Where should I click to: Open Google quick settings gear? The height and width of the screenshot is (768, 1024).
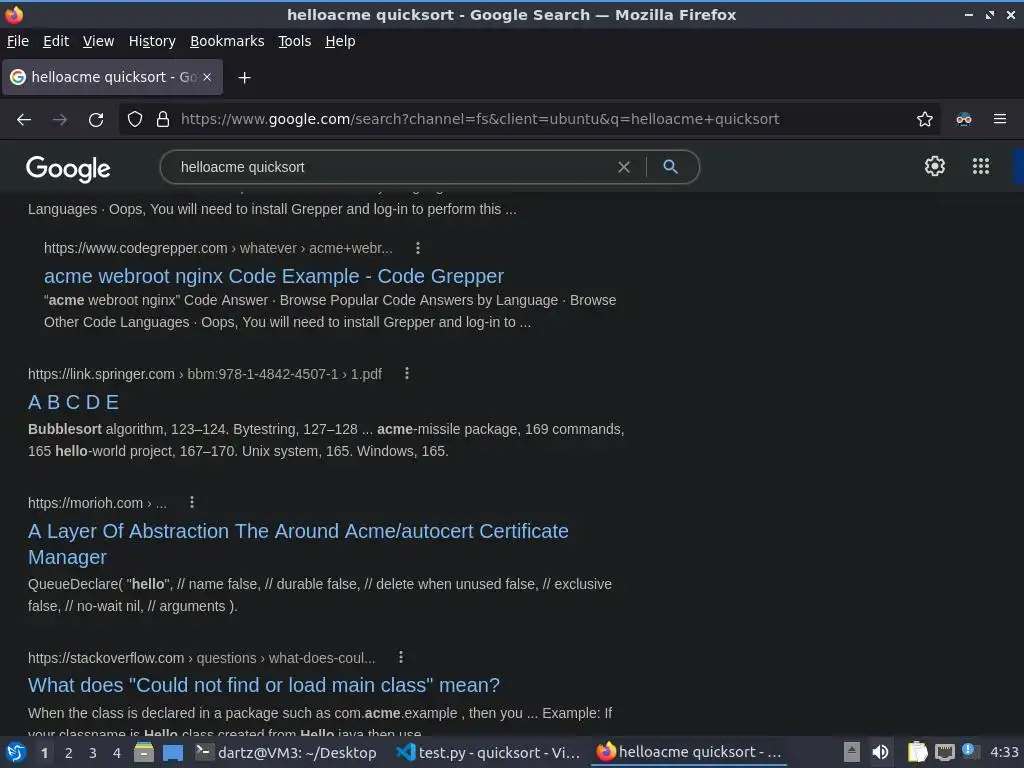pyautogui.click(x=935, y=166)
